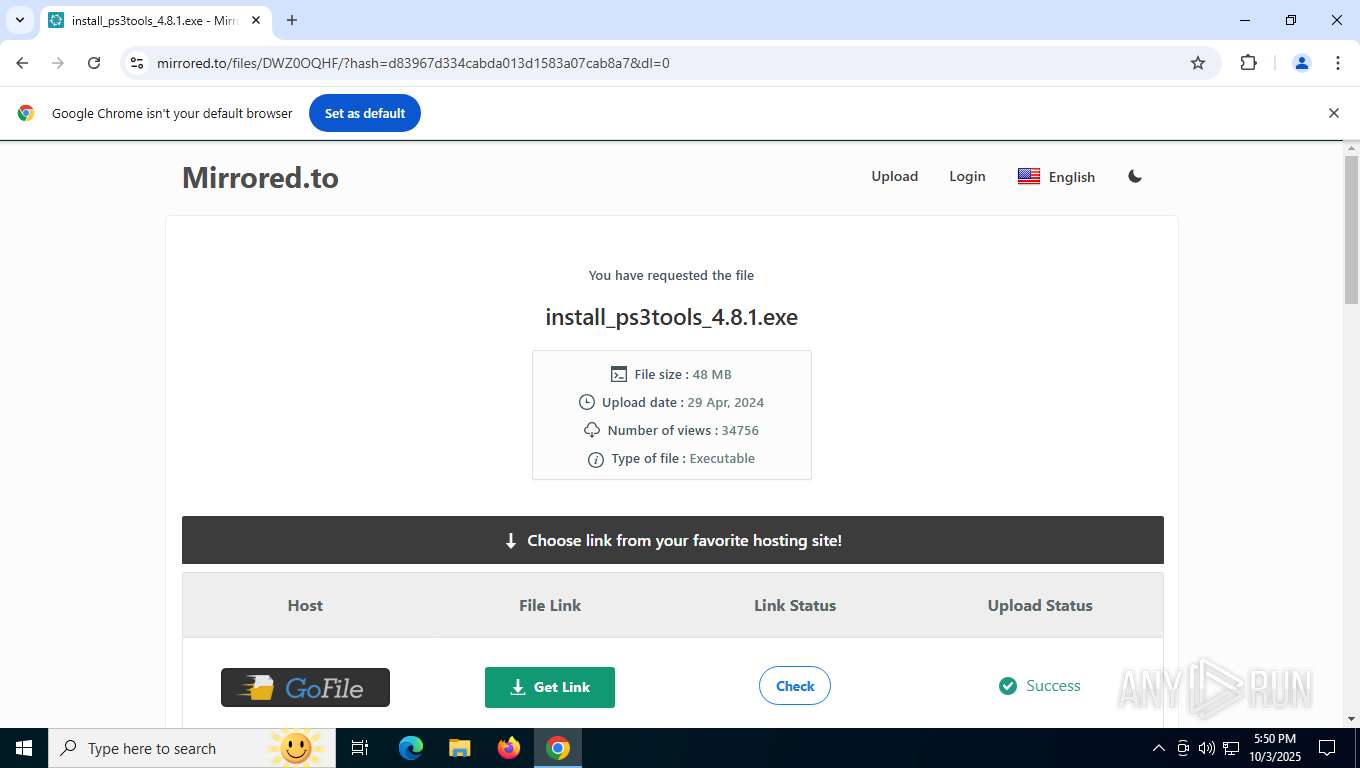
Task: Click the page vertical scrollbar
Action: point(1351,230)
